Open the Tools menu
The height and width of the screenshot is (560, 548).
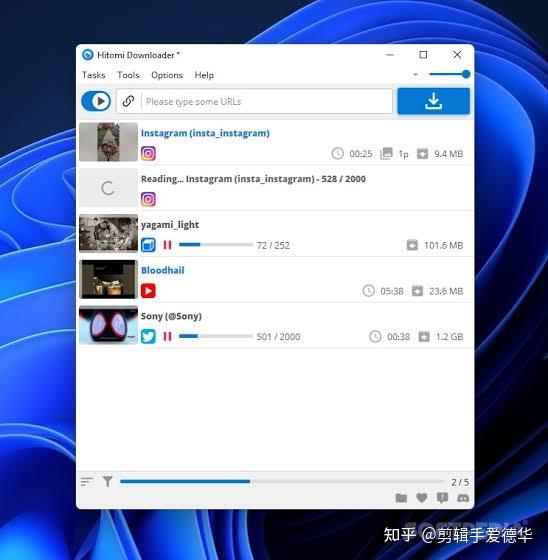(128, 75)
